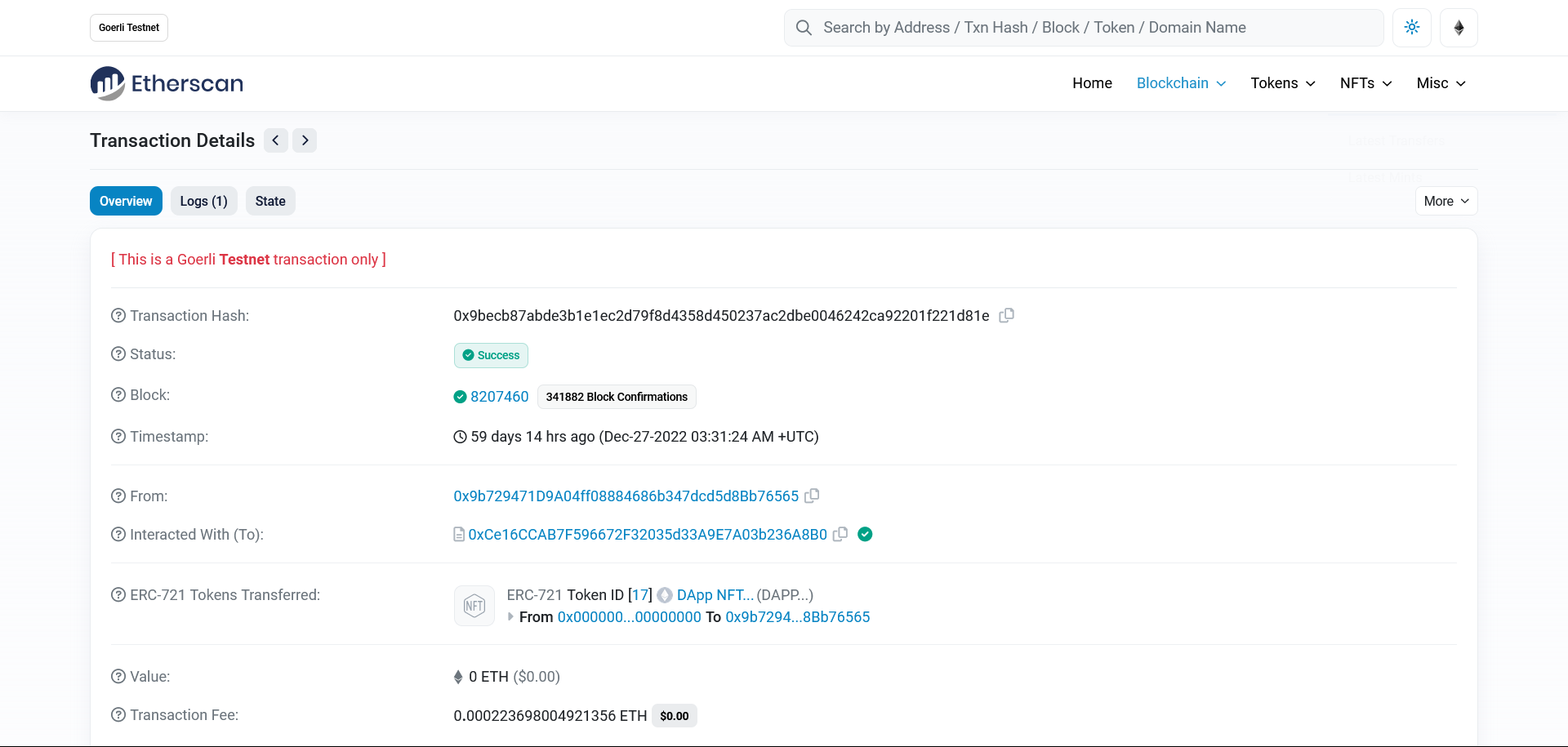This screenshot has width=1568, height=747.
Task: Click the question mark tooltip beside Transaction Hash
Action: (x=118, y=315)
